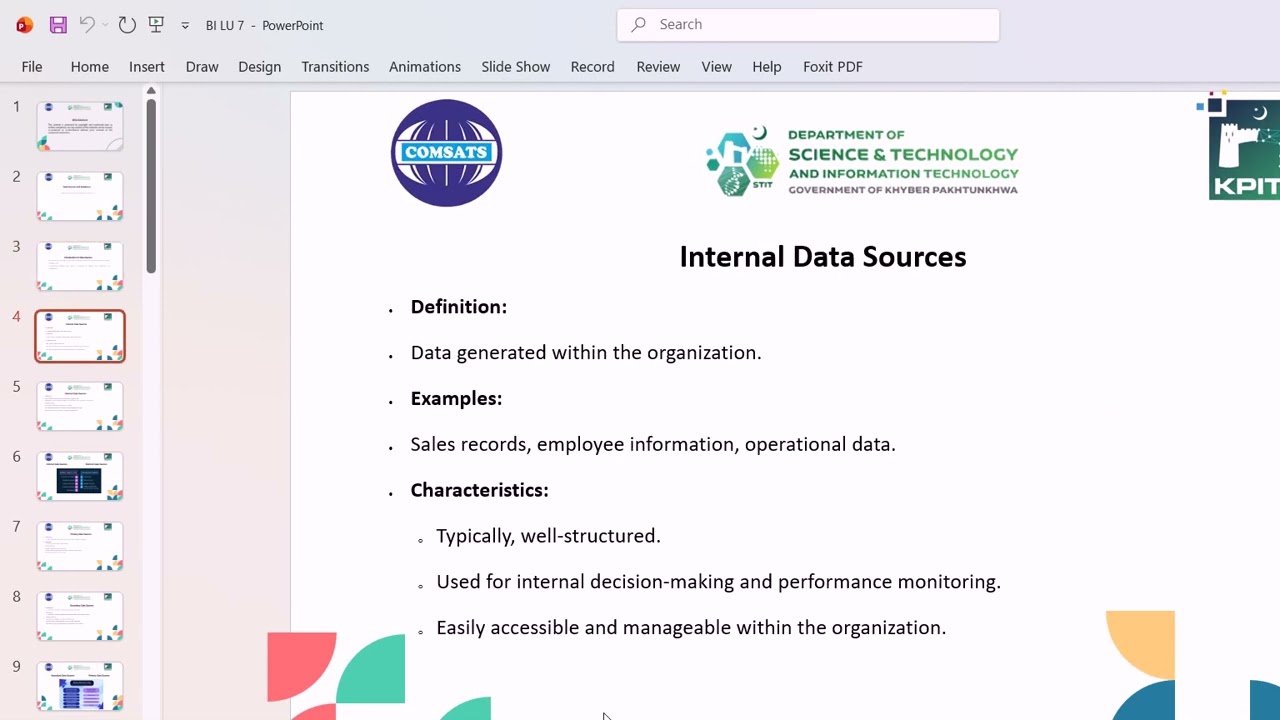The width and height of the screenshot is (1280, 720).
Task: Select slide 1 thumbnail
Action: [80, 126]
